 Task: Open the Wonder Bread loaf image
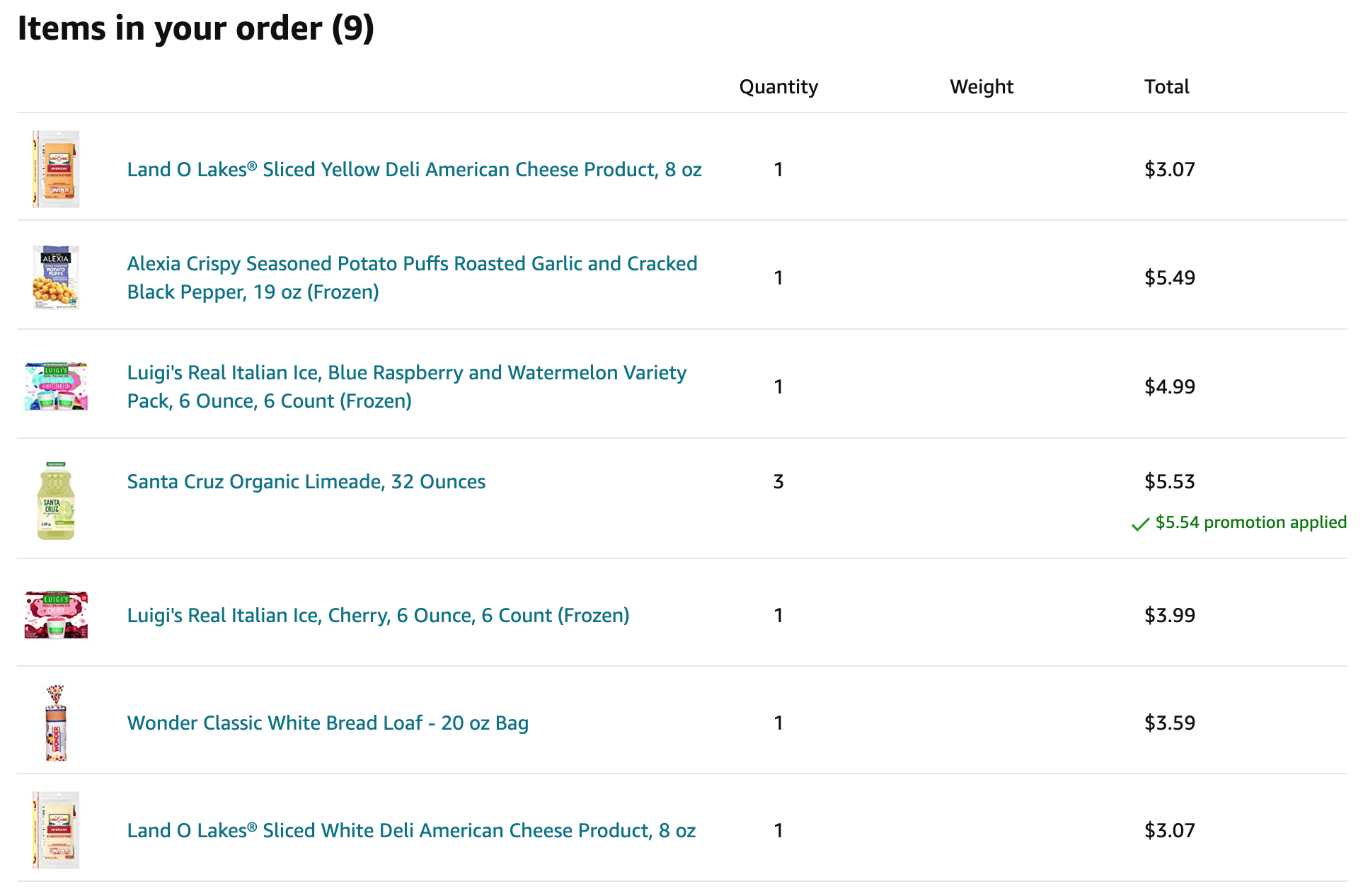56,723
